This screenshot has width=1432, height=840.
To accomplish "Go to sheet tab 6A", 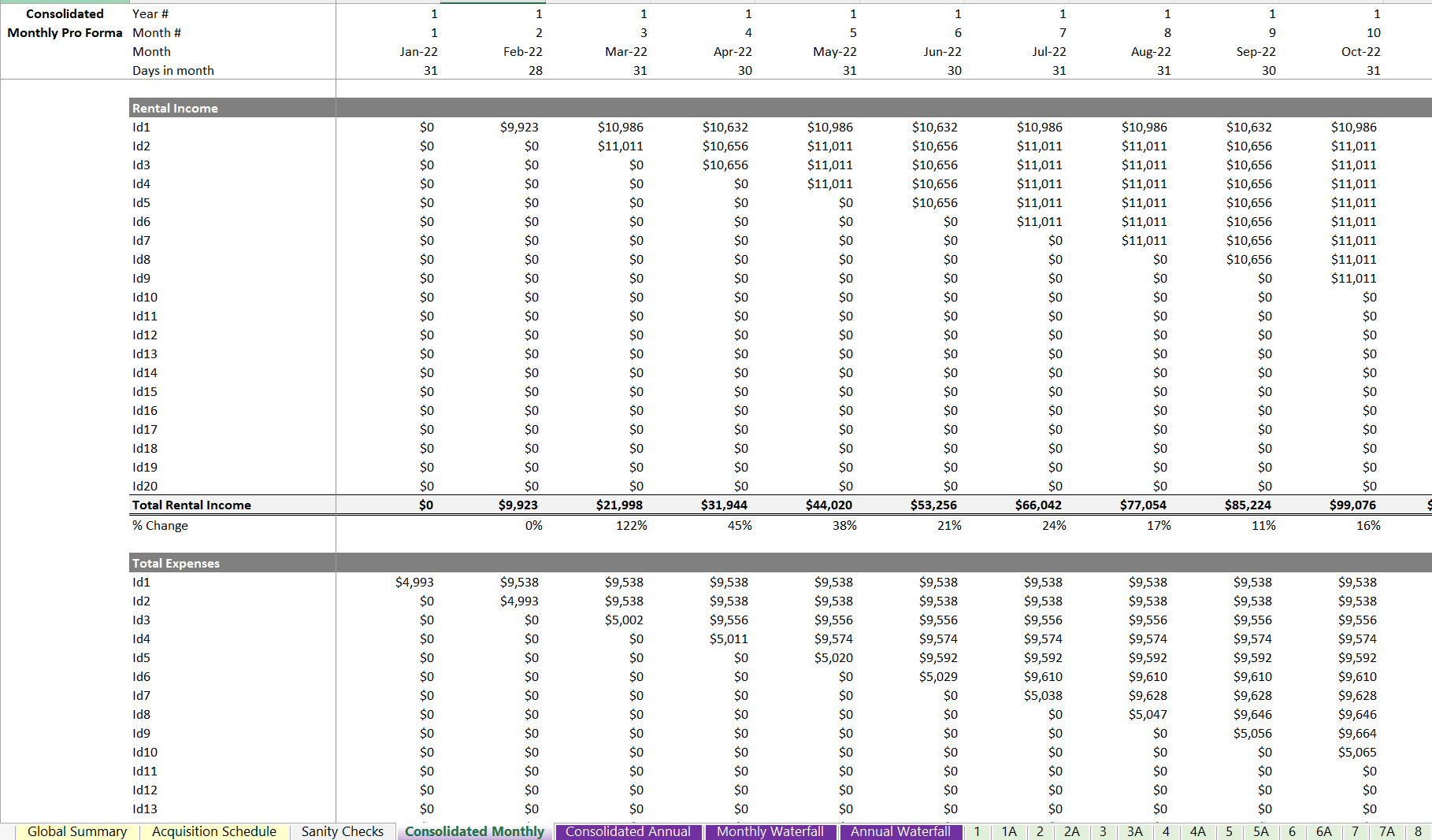I will pyautogui.click(x=1323, y=831).
